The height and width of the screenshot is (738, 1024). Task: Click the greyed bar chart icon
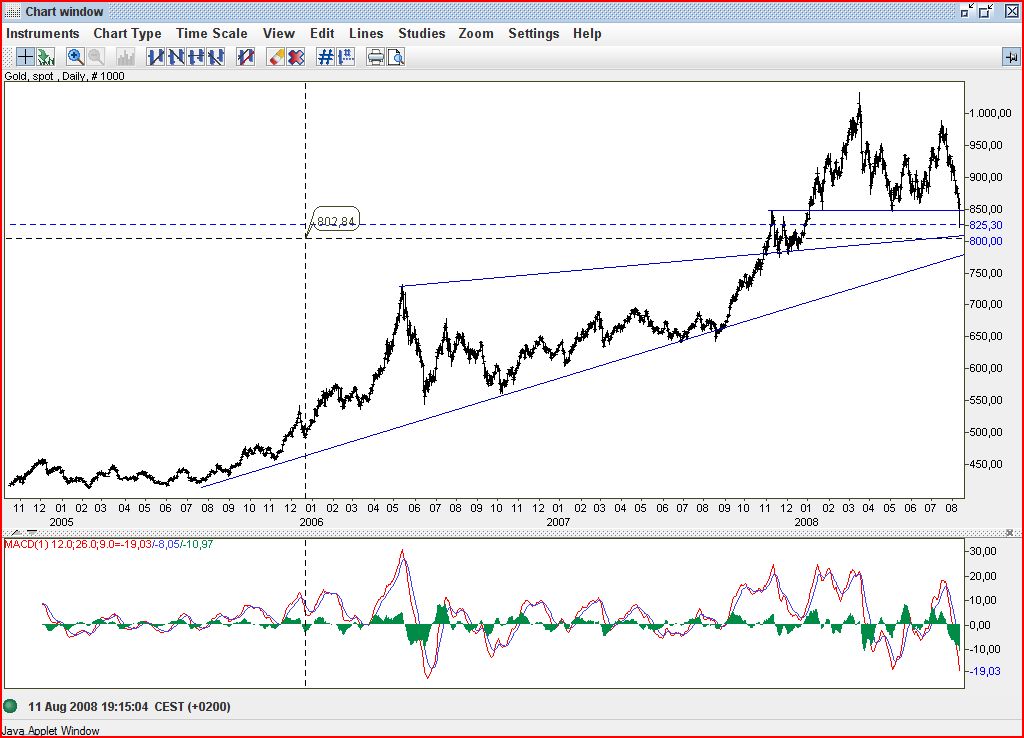pos(125,57)
